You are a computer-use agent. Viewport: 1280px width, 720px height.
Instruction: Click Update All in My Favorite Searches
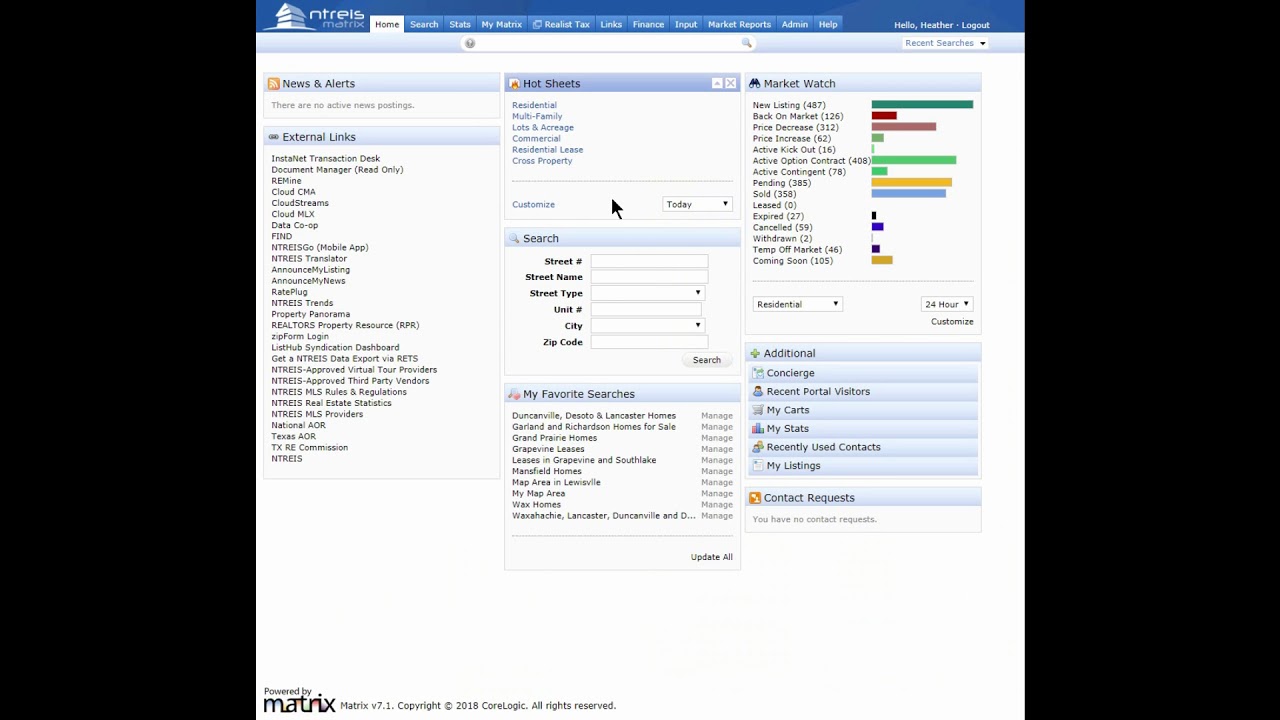click(711, 557)
